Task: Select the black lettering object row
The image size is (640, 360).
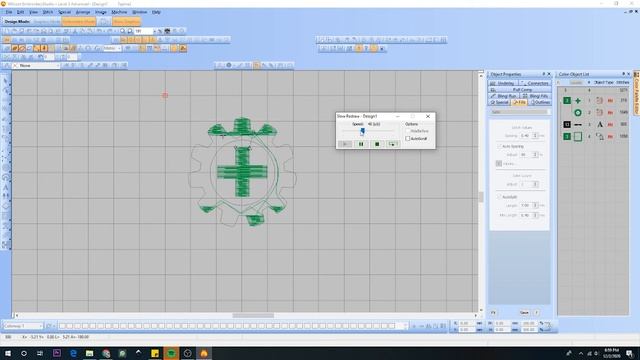Action: (x=593, y=124)
